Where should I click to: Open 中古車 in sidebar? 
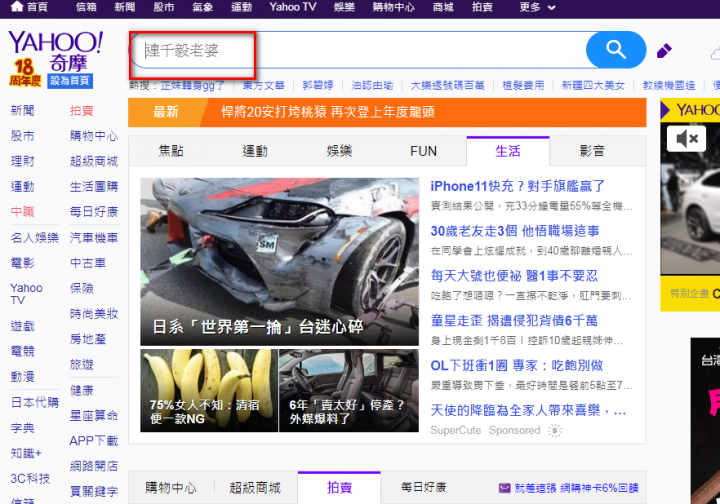point(88,263)
